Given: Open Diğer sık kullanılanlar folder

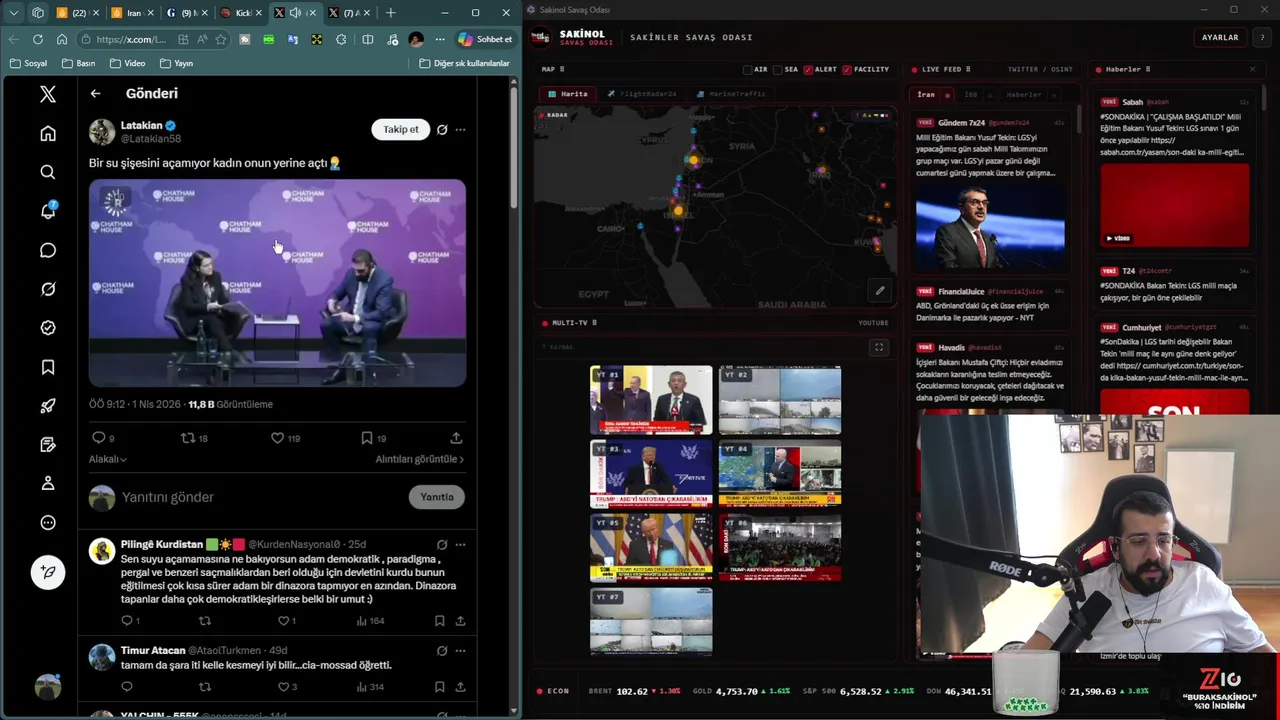Looking at the screenshot, I should [x=464, y=63].
